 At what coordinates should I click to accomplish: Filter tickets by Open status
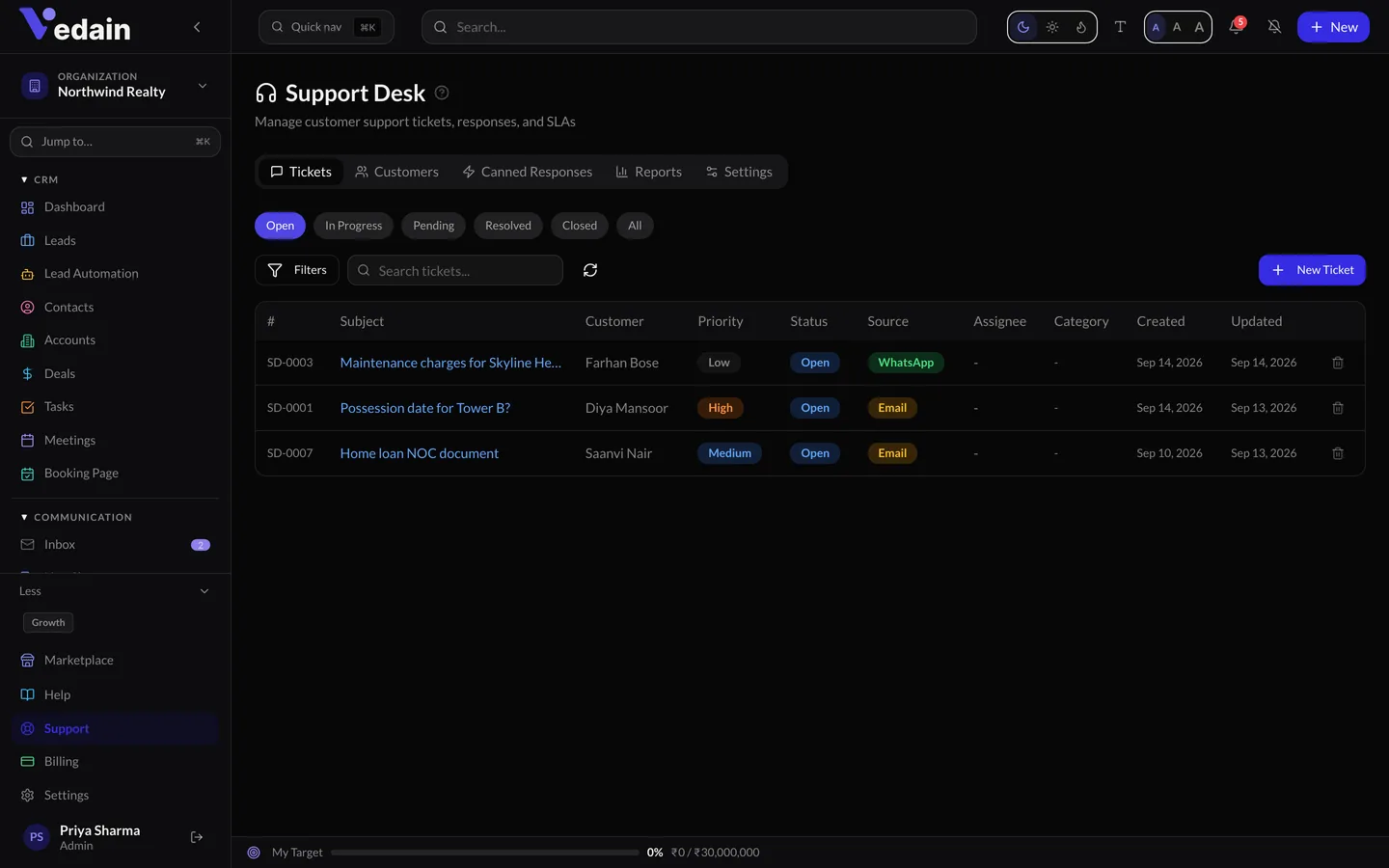280,226
